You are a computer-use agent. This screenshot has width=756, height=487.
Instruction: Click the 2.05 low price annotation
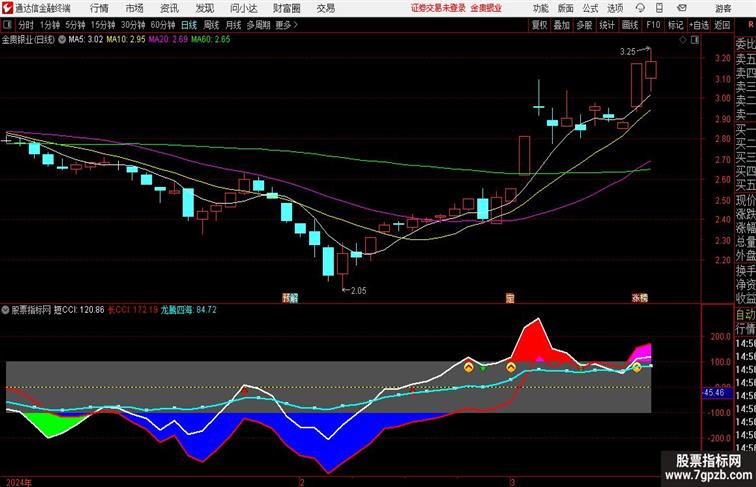[358, 291]
